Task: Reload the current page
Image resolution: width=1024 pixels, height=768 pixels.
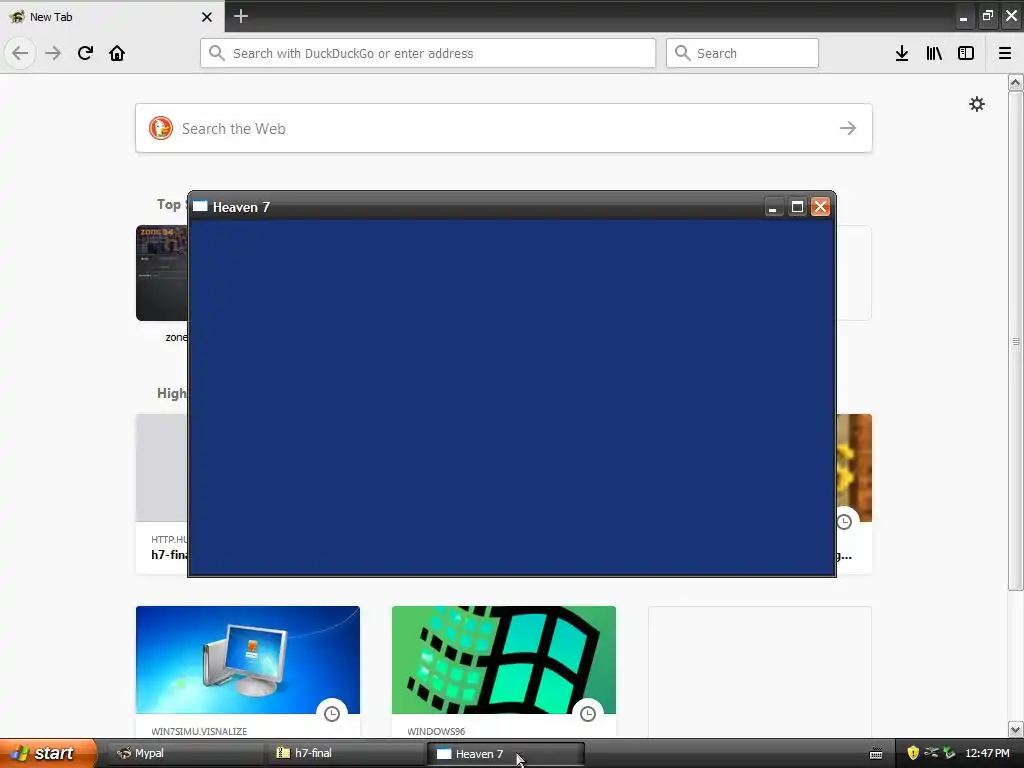Action: (85, 53)
